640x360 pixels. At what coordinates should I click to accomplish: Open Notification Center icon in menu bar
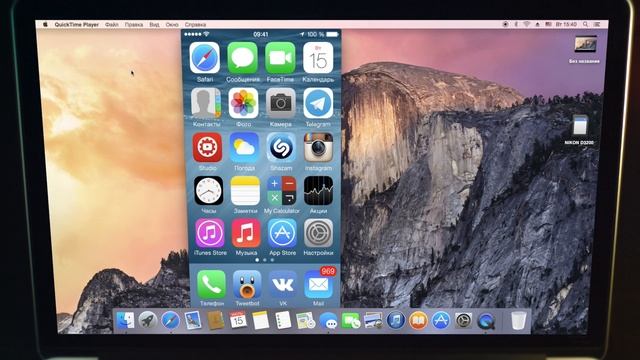597,24
